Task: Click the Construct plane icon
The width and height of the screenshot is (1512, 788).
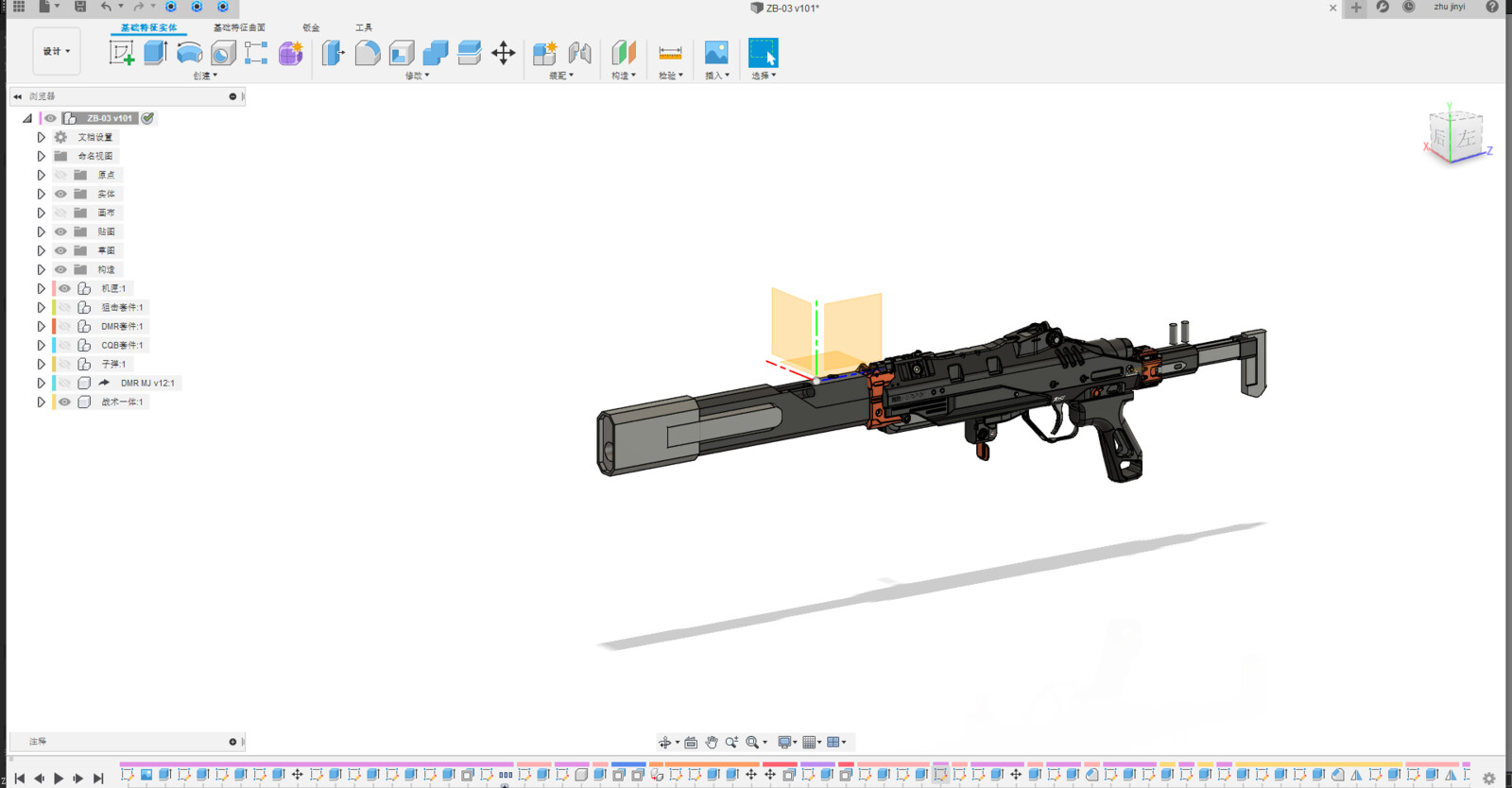Action: 624,53
